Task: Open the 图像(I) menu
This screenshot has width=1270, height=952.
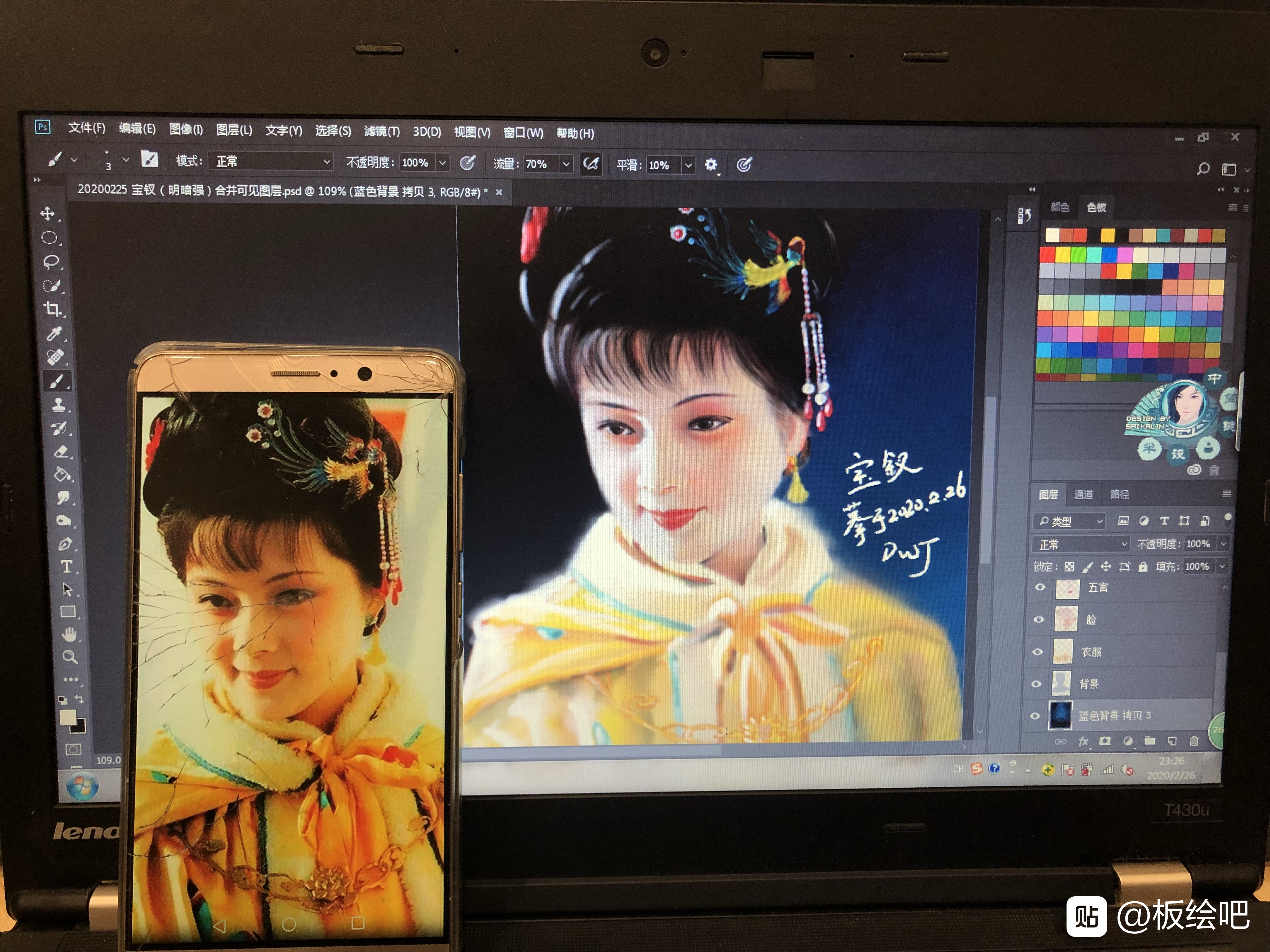Action: pyautogui.click(x=186, y=129)
